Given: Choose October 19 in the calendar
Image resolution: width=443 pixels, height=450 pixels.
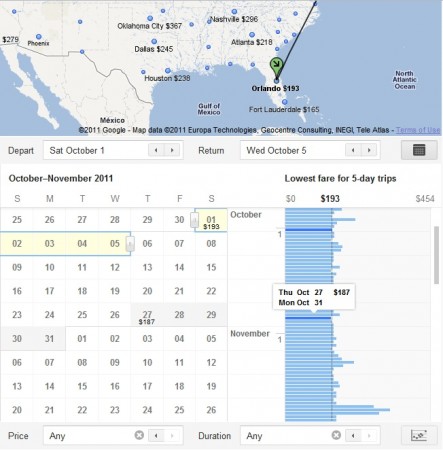Looking at the screenshot, I should tap(115, 291).
